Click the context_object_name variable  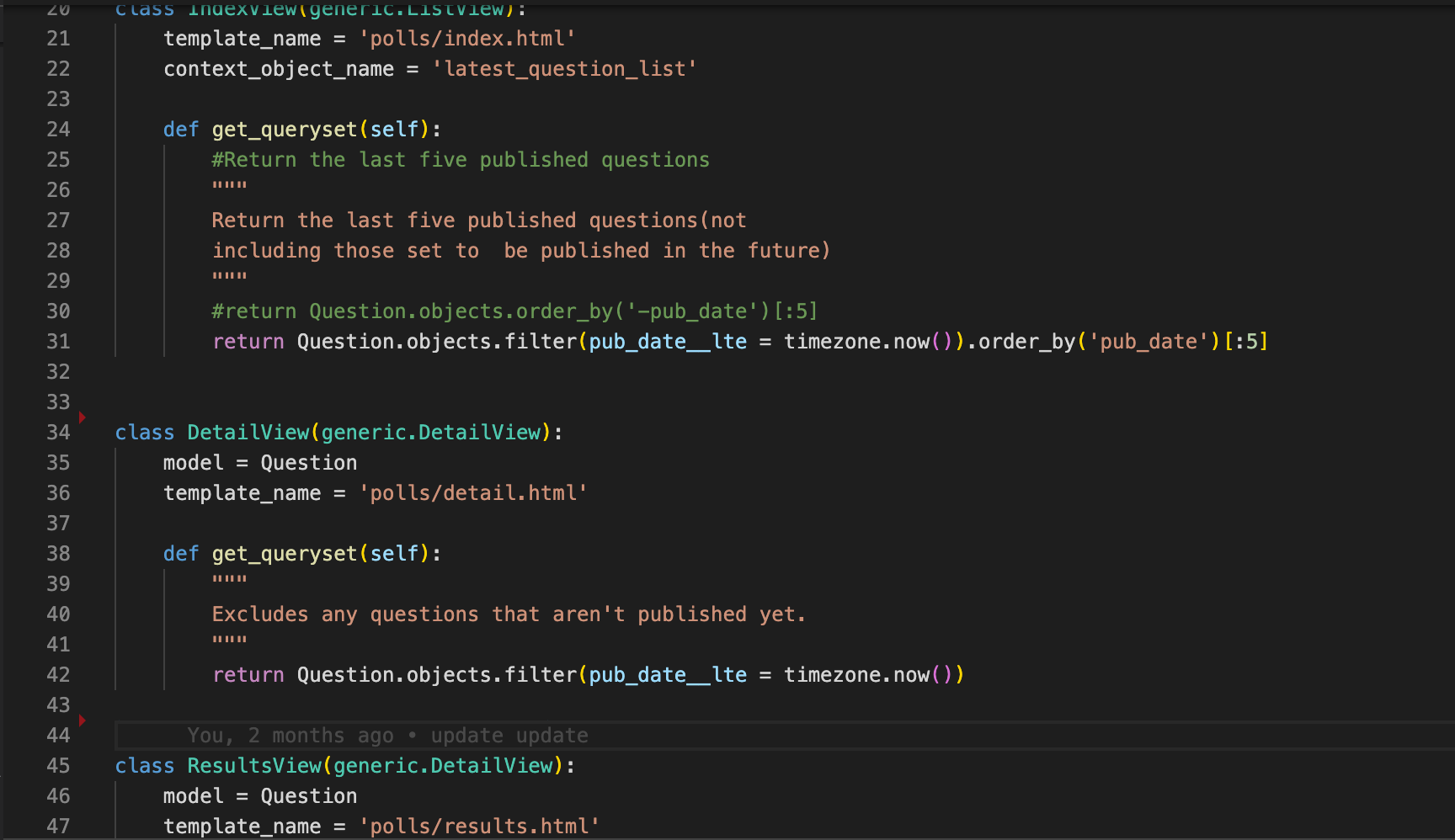(x=279, y=69)
